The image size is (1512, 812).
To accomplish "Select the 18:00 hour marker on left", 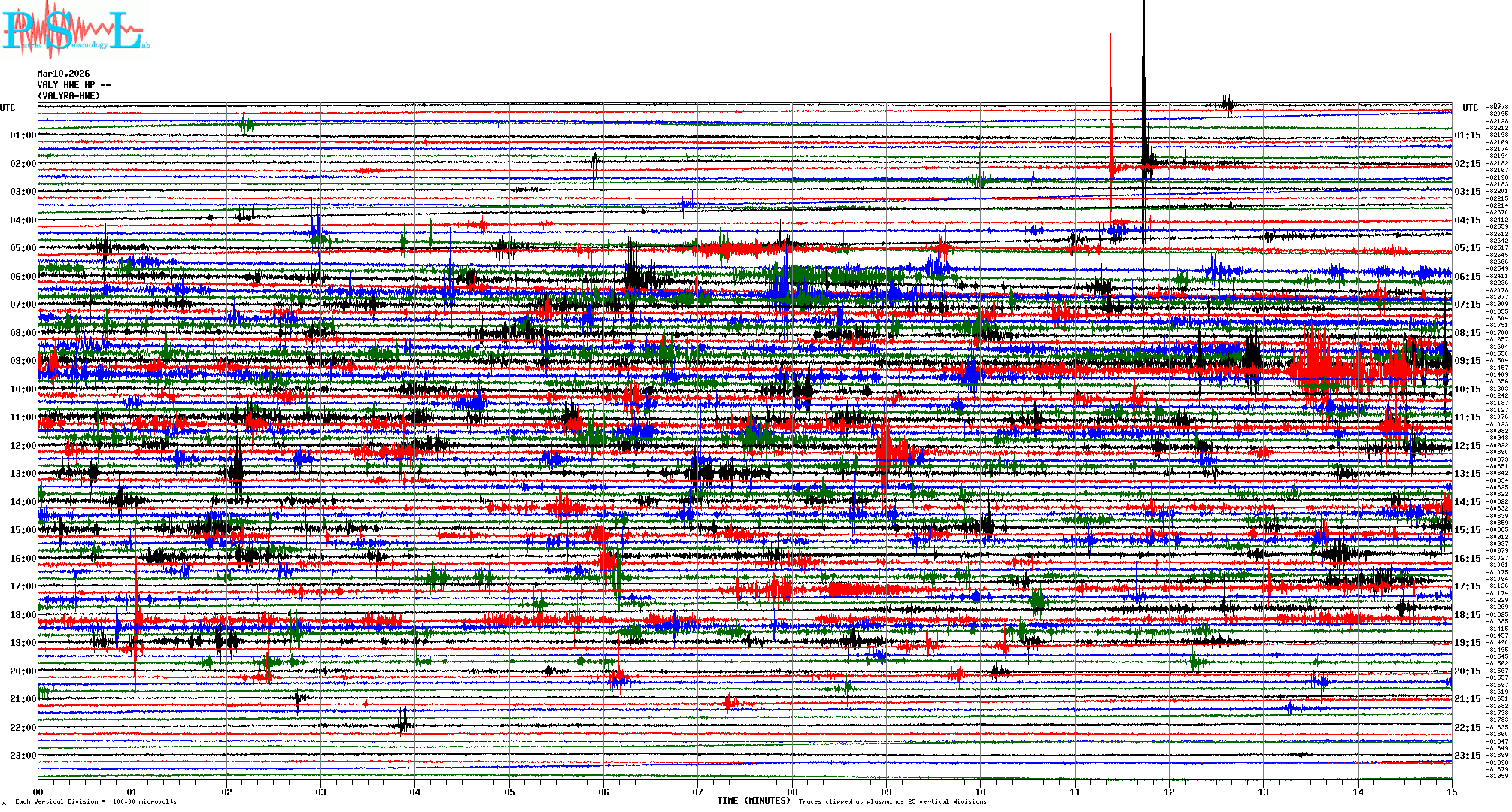I will pyautogui.click(x=23, y=615).
